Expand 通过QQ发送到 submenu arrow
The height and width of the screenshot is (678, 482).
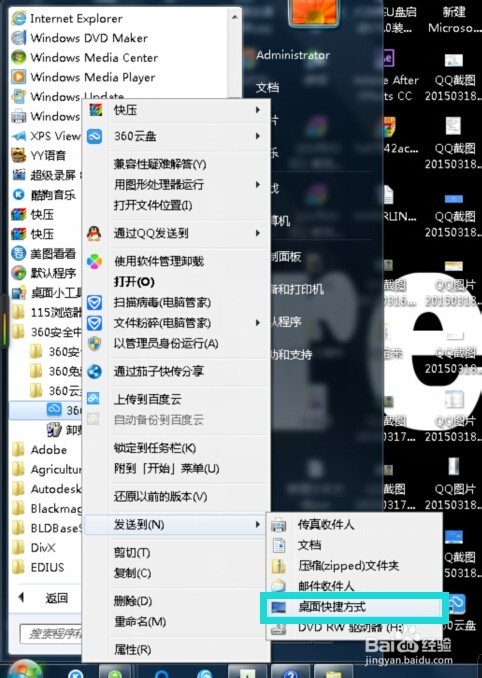coord(258,233)
